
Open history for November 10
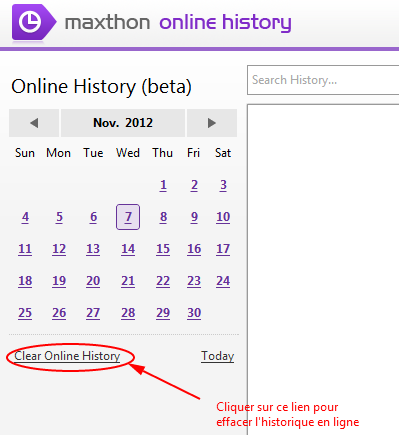click(x=223, y=217)
